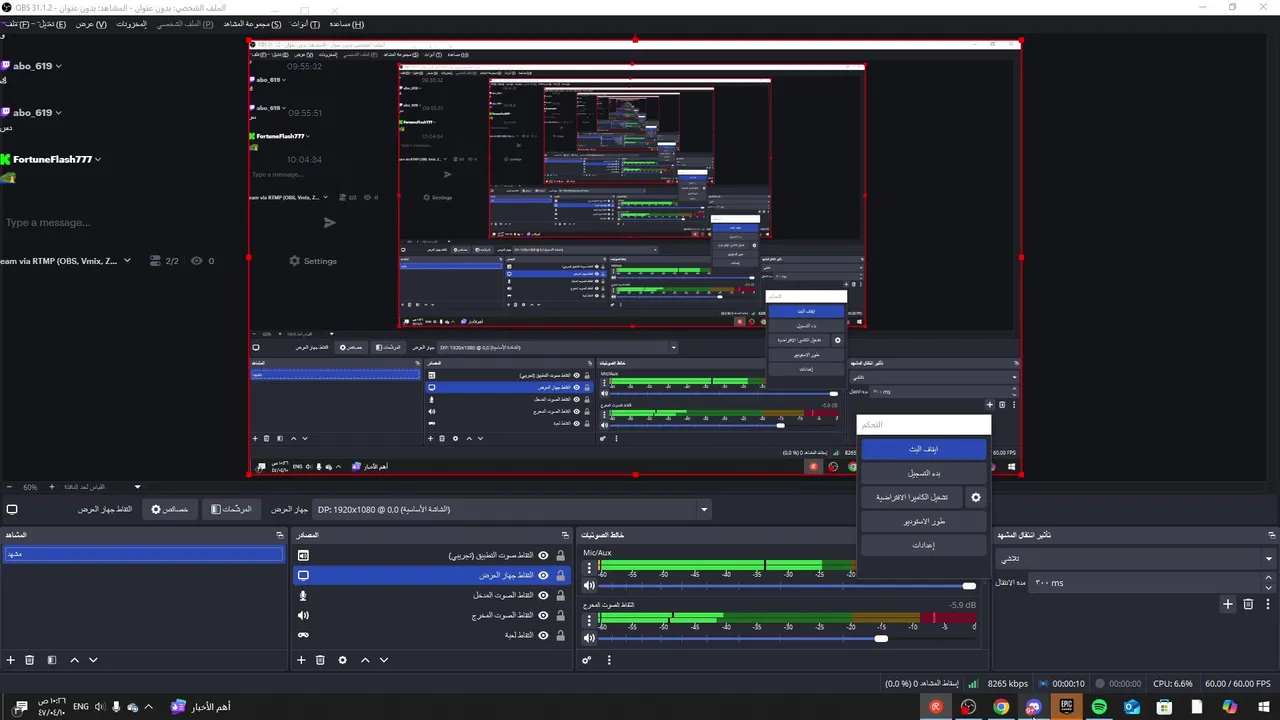Mute the output audio capture speaker icon
Screen dimensions: 1280x720
589,638
